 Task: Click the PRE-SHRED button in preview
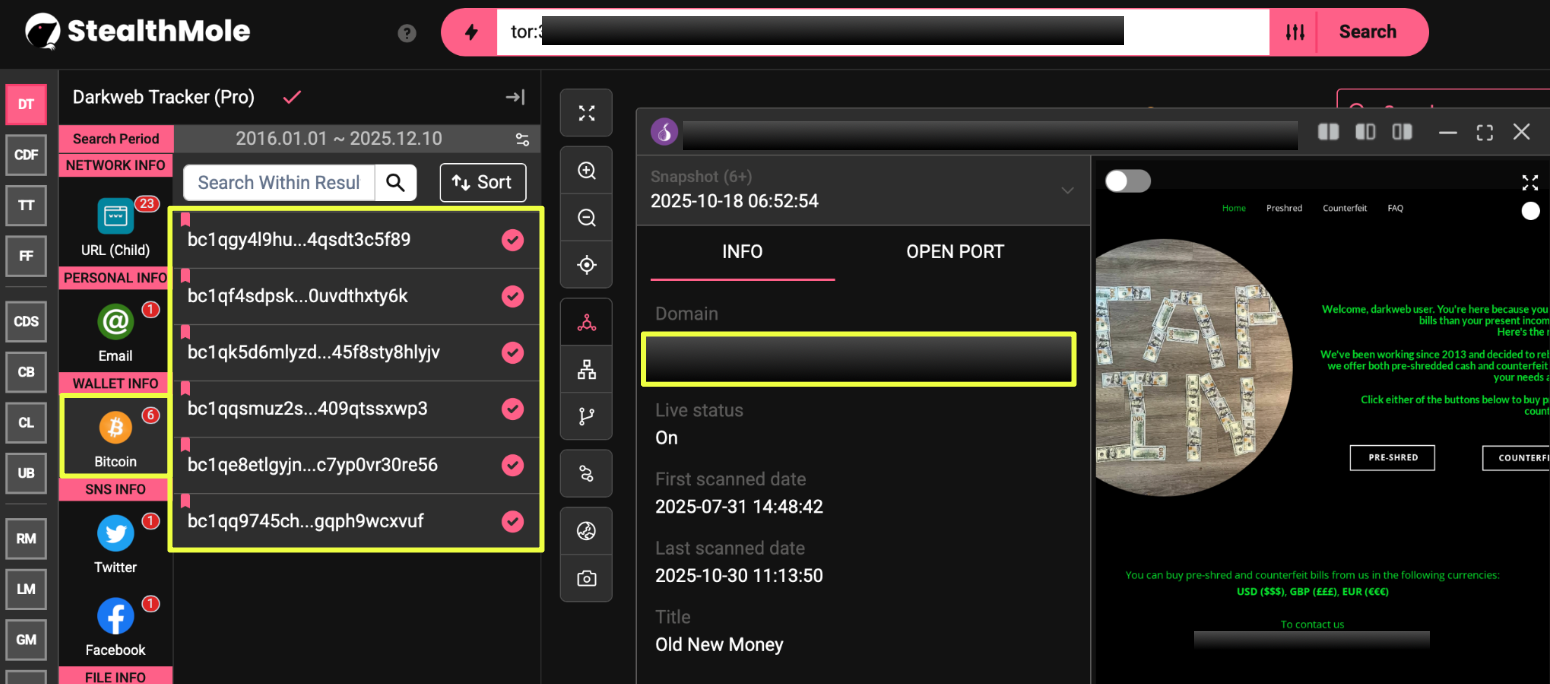click(1392, 457)
